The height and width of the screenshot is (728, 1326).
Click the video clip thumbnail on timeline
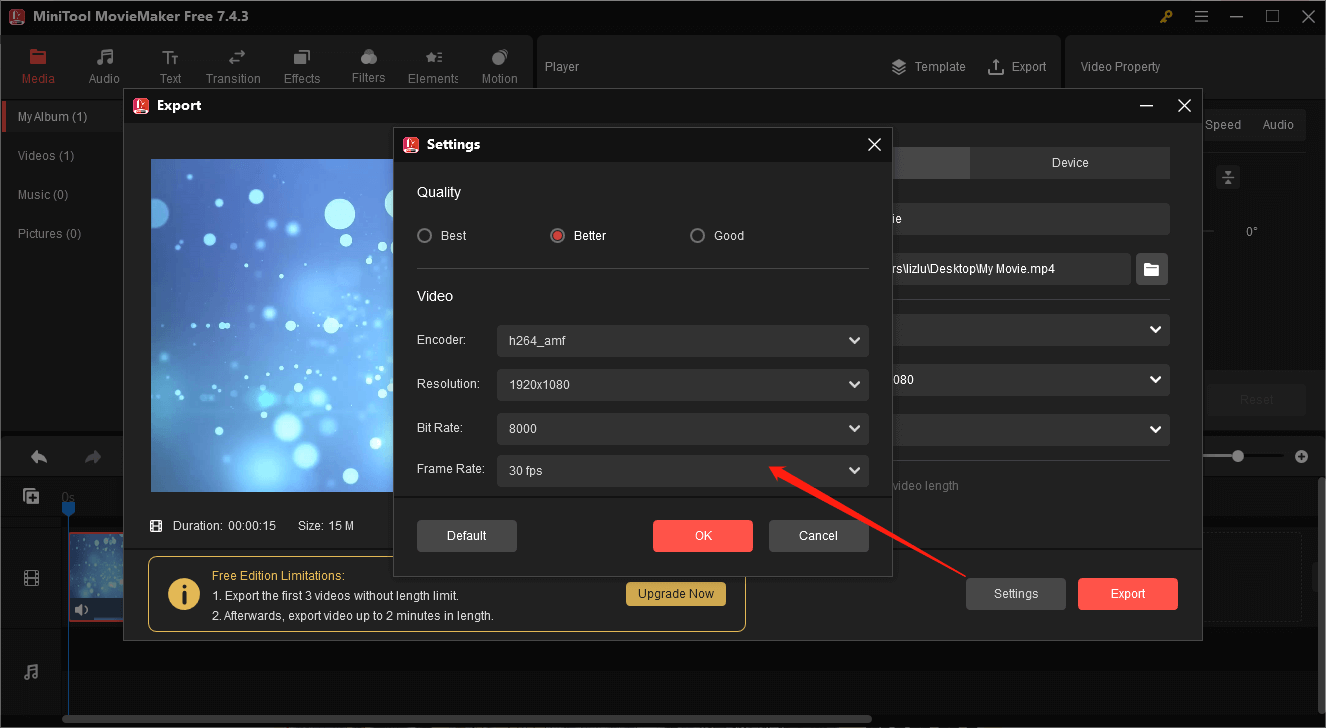pyautogui.click(x=97, y=577)
